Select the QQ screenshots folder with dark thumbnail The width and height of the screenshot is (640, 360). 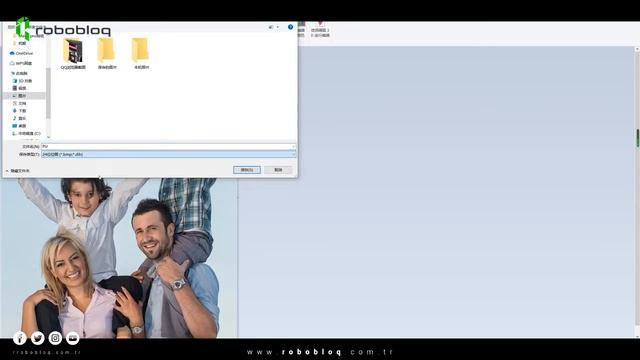click(x=73, y=53)
